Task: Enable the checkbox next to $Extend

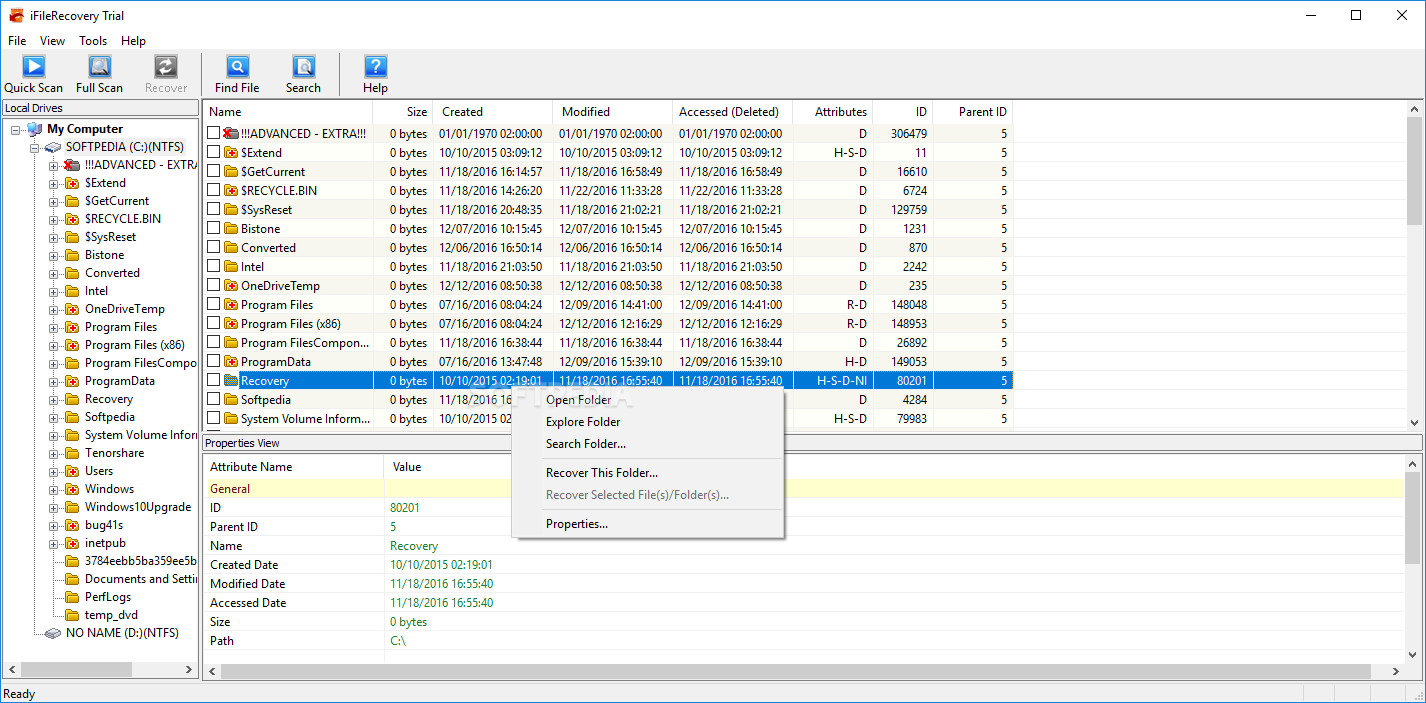Action: pyautogui.click(x=213, y=153)
